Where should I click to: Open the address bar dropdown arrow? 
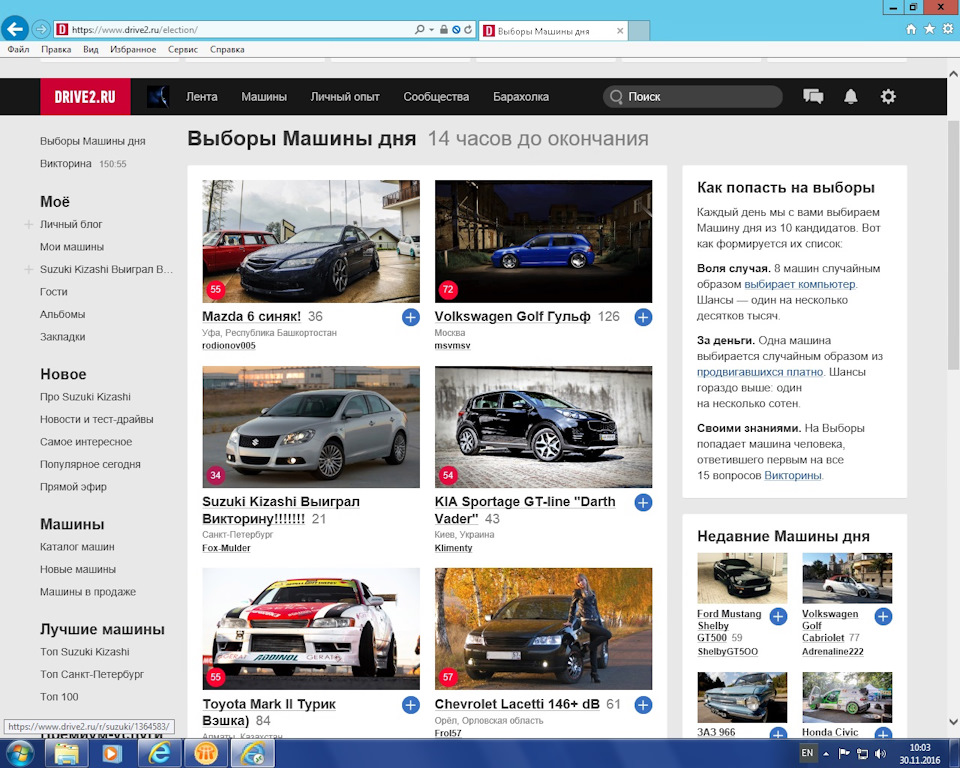pos(432,29)
